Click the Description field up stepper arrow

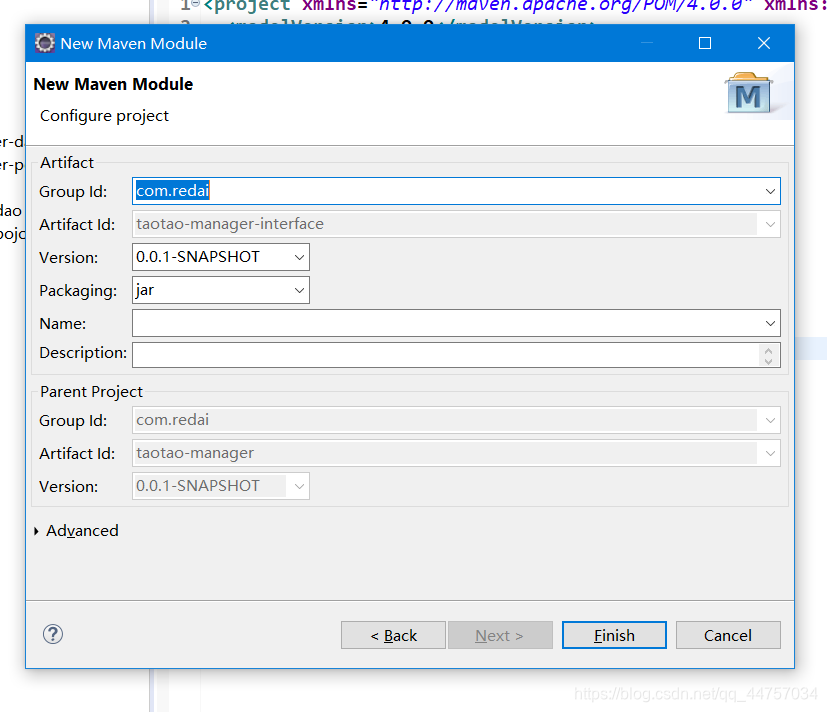pos(768,350)
